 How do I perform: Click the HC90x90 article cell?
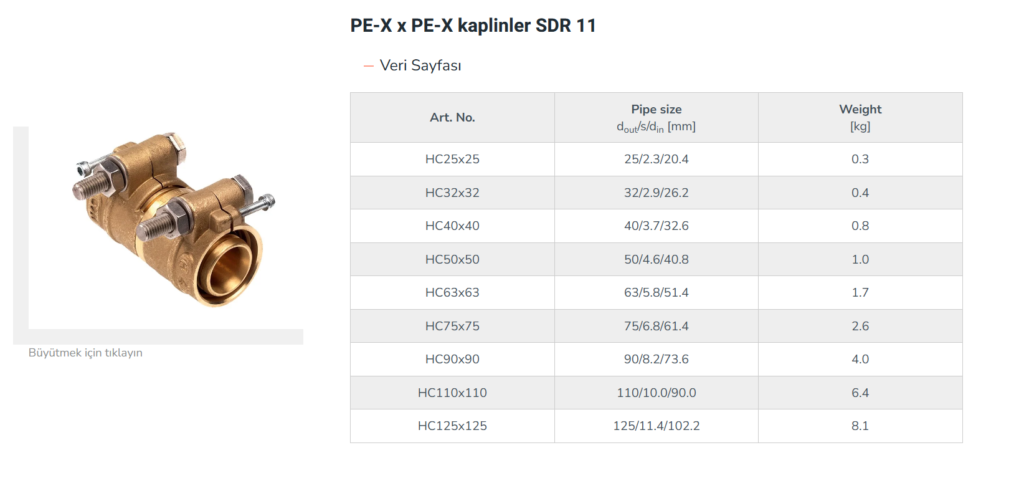coord(452,359)
